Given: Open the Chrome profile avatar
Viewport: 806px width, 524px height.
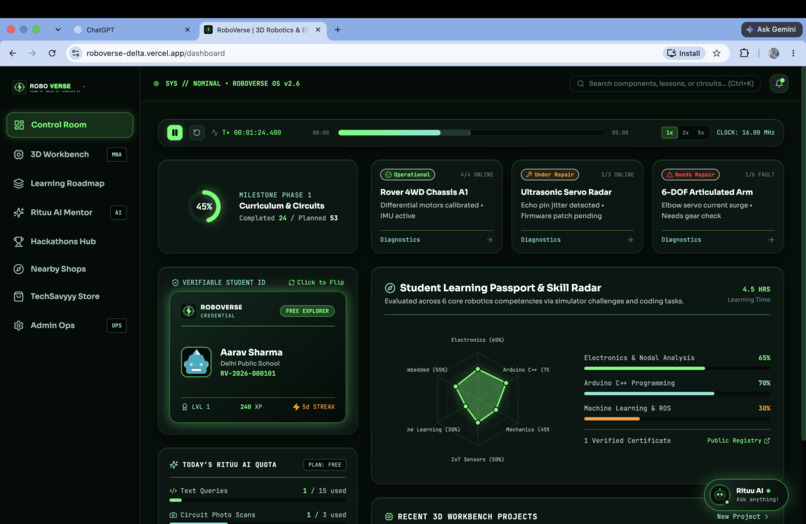Looking at the screenshot, I should click(774, 53).
